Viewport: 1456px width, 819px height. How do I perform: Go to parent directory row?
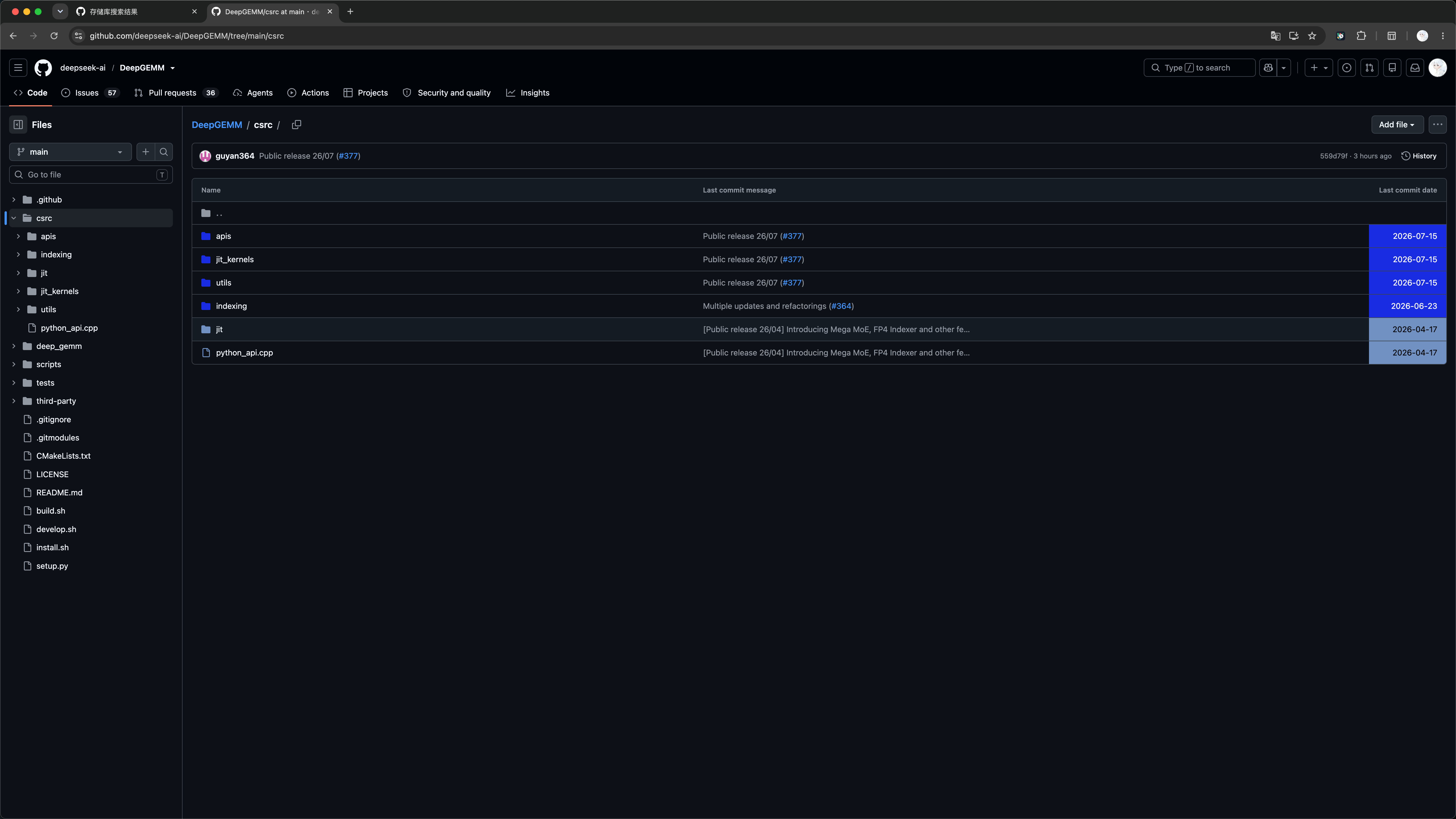coord(818,213)
